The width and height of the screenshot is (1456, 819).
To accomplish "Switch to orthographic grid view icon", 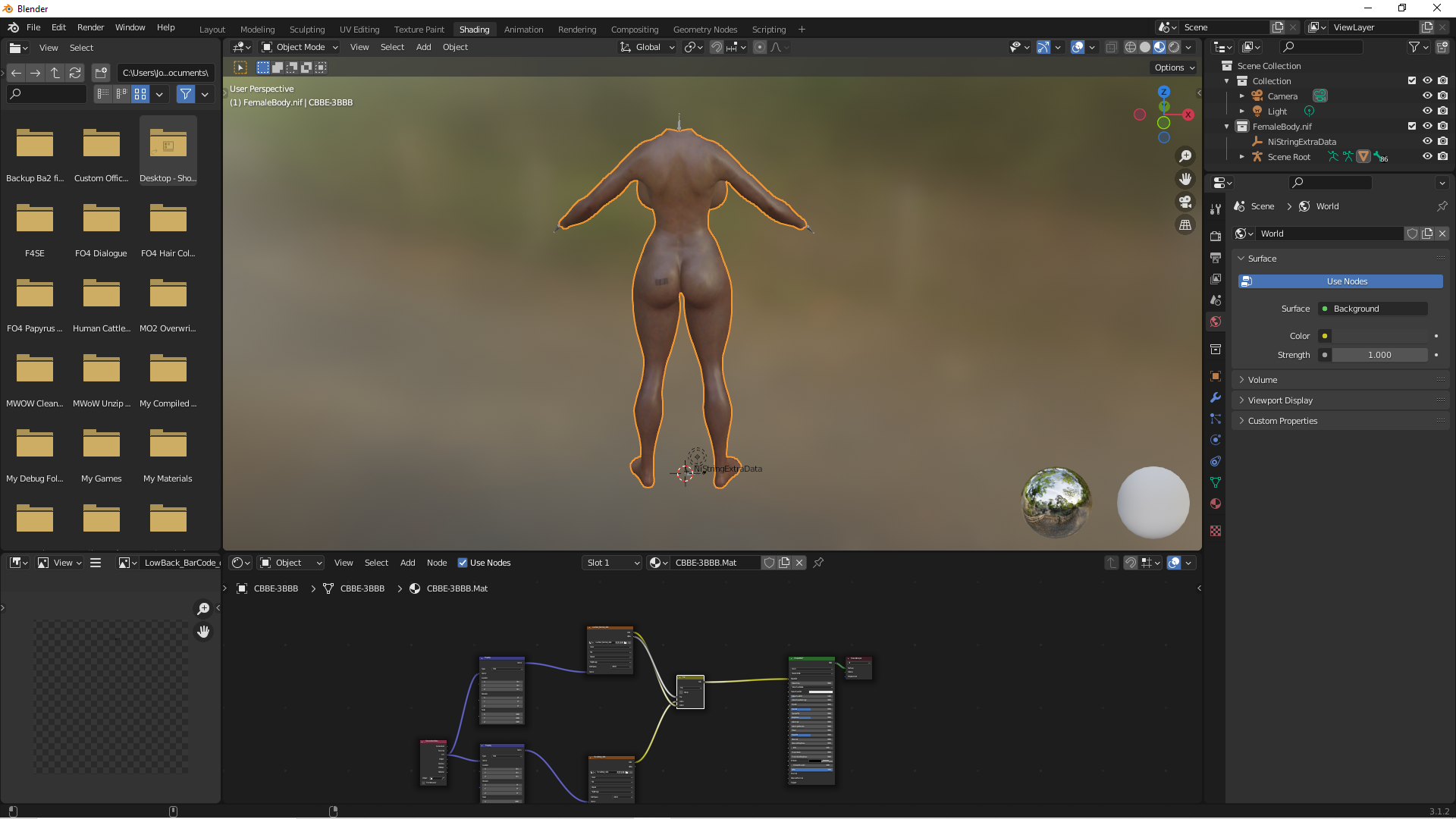I will pos(1185,224).
